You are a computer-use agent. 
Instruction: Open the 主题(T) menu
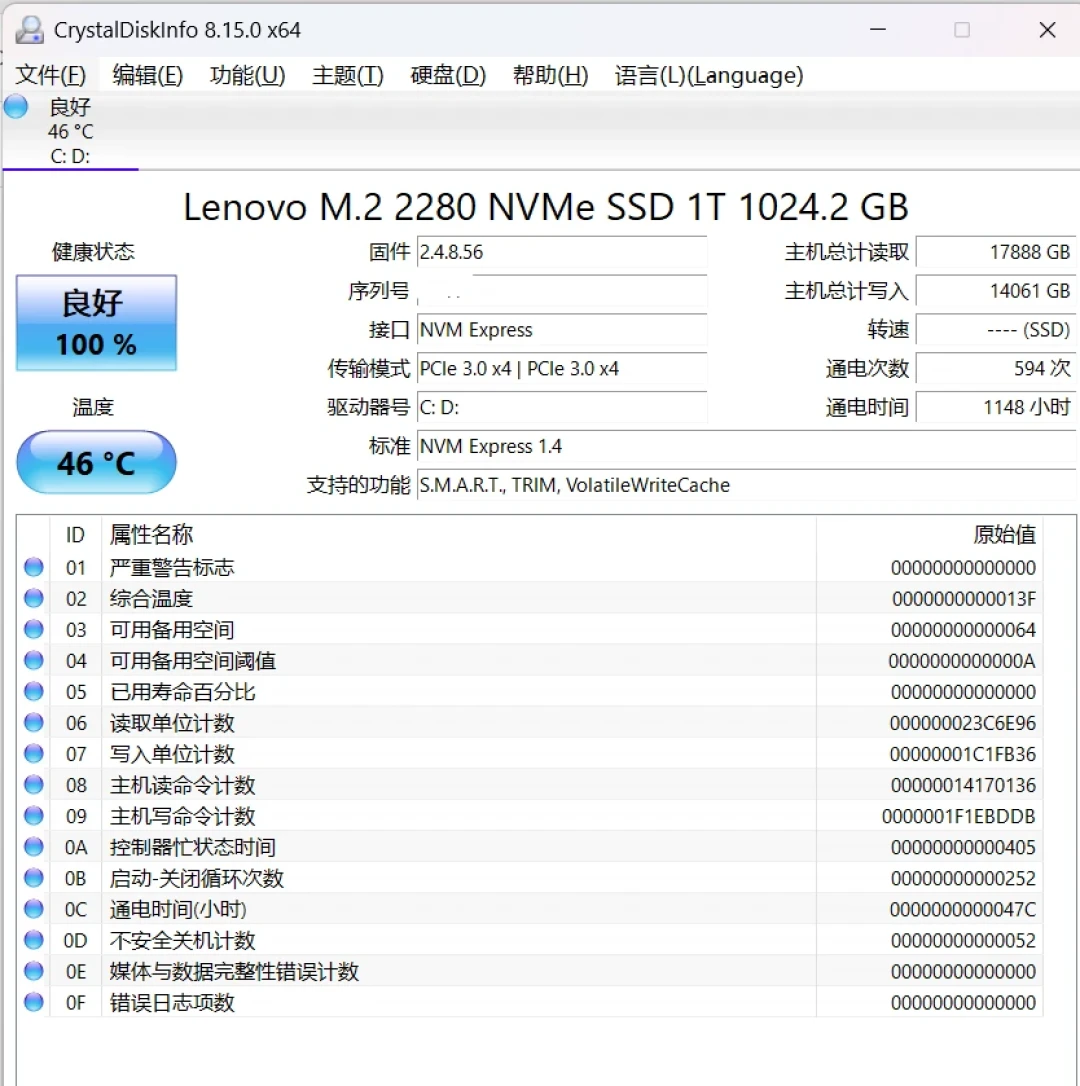pyautogui.click(x=348, y=75)
